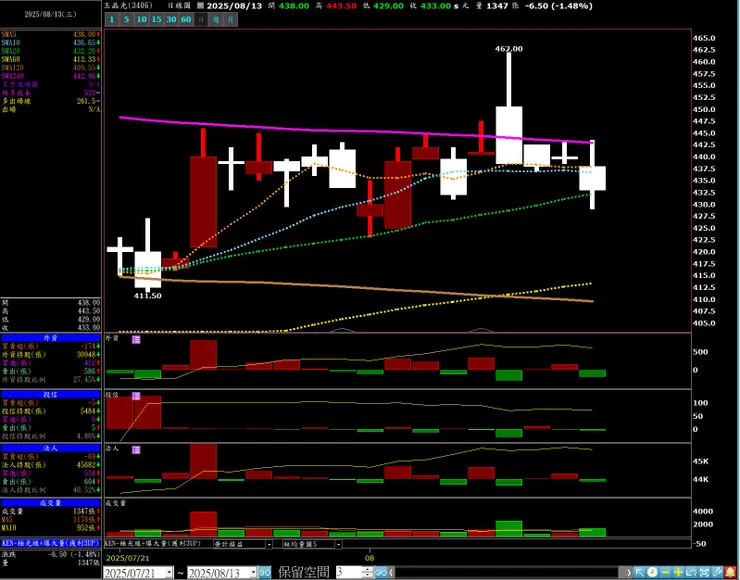This screenshot has height=580, width=740.
Task: Switch to 1-minute timeframe
Action: pos(112,19)
